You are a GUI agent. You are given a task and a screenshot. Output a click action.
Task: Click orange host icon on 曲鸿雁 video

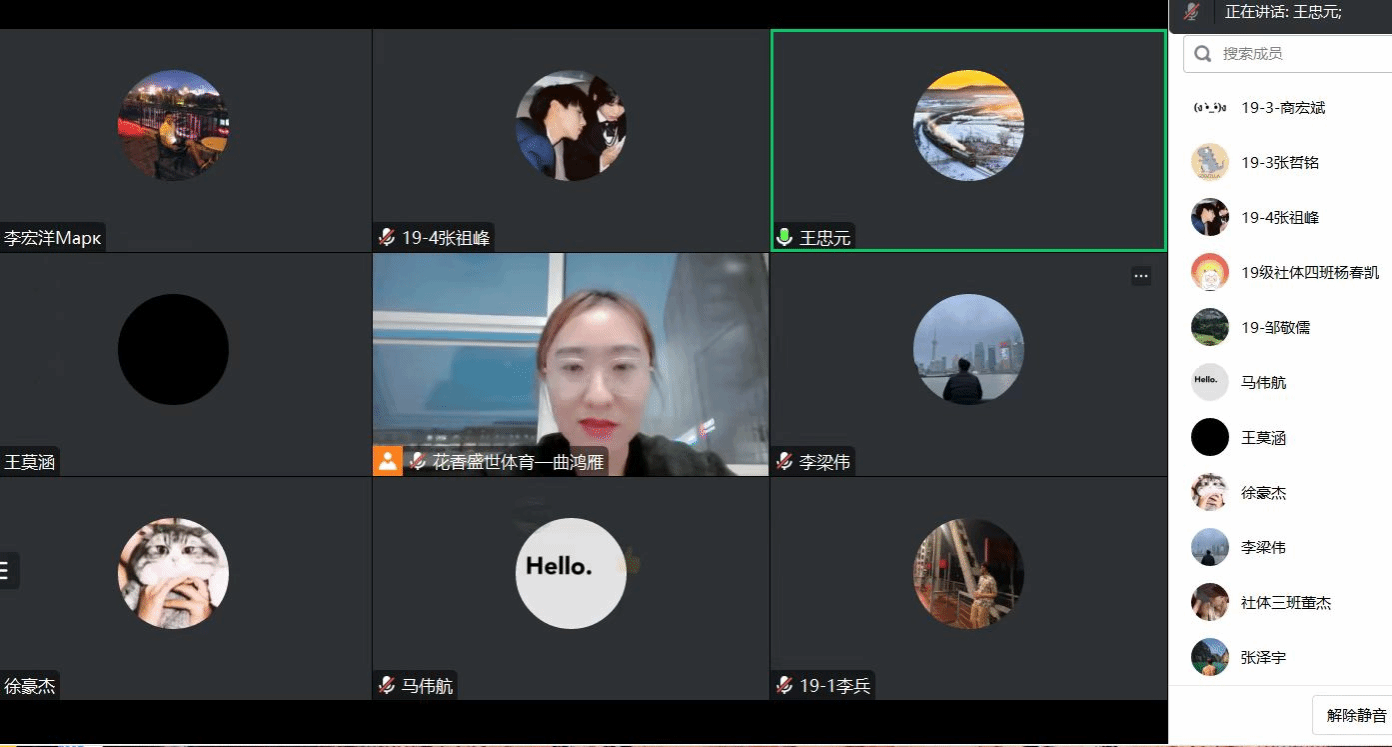[387, 461]
